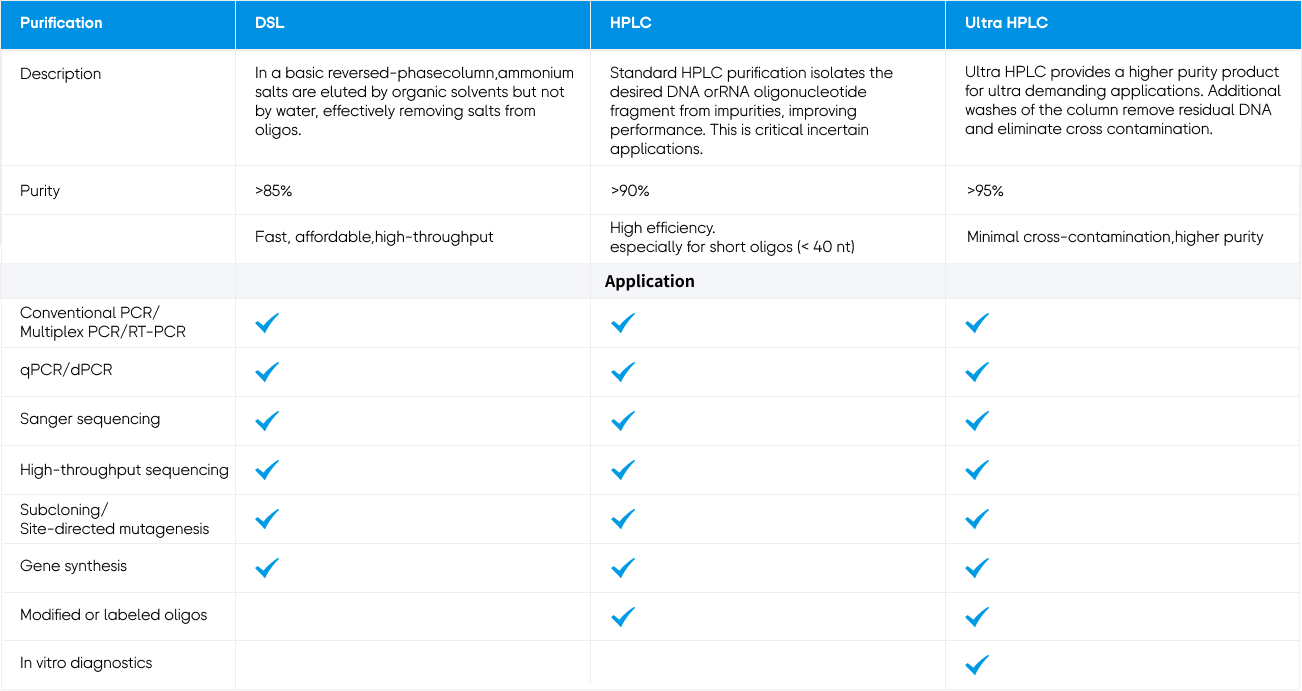Click the Application section heading
This screenshot has height=691, width=1302.
click(649, 282)
